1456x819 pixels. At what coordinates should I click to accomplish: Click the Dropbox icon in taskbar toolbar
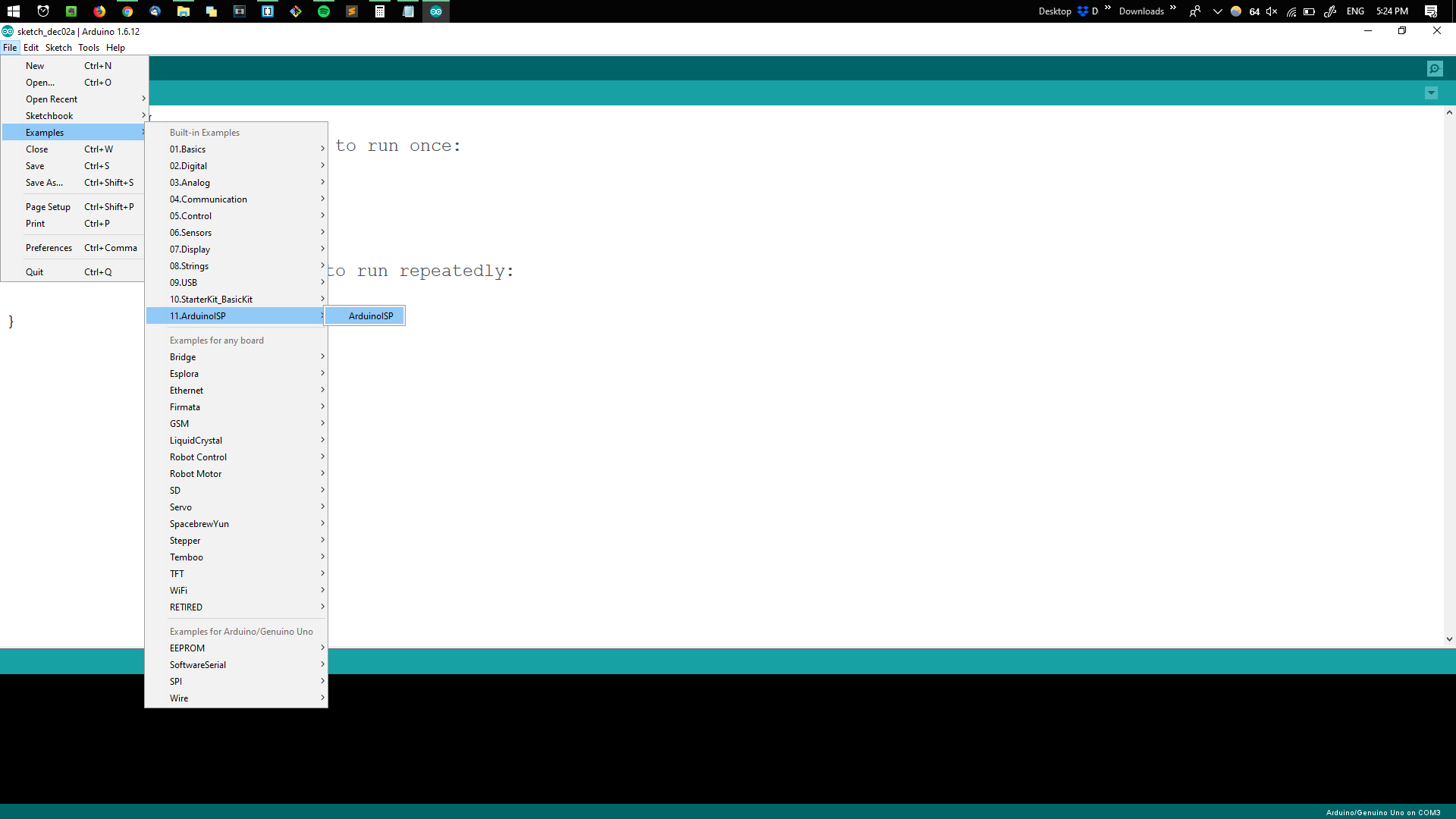click(1083, 11)
